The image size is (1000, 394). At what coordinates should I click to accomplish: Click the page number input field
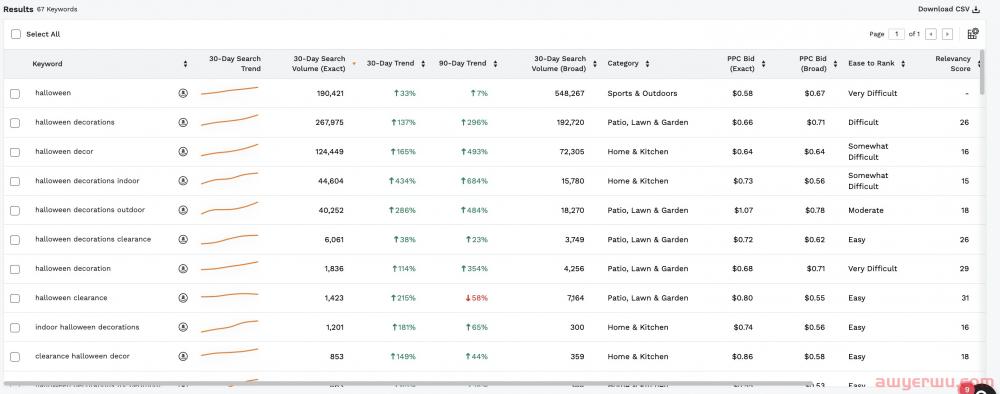pyautogui.click(x=897, y=34)
